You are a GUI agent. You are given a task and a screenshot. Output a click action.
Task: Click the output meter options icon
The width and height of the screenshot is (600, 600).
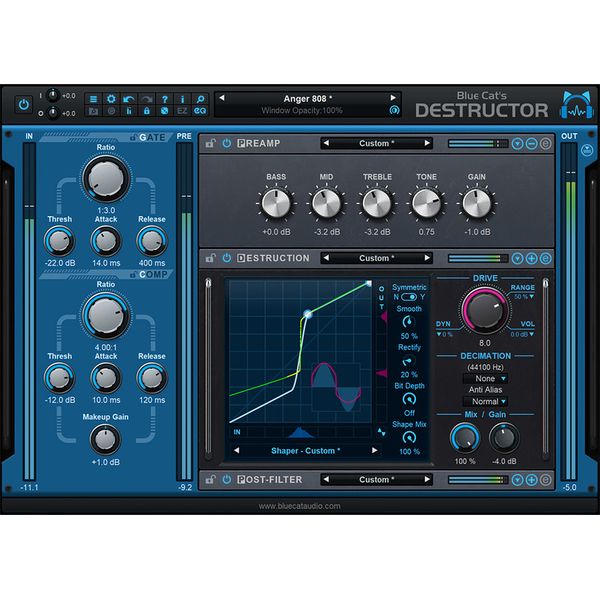click(587, 150)
